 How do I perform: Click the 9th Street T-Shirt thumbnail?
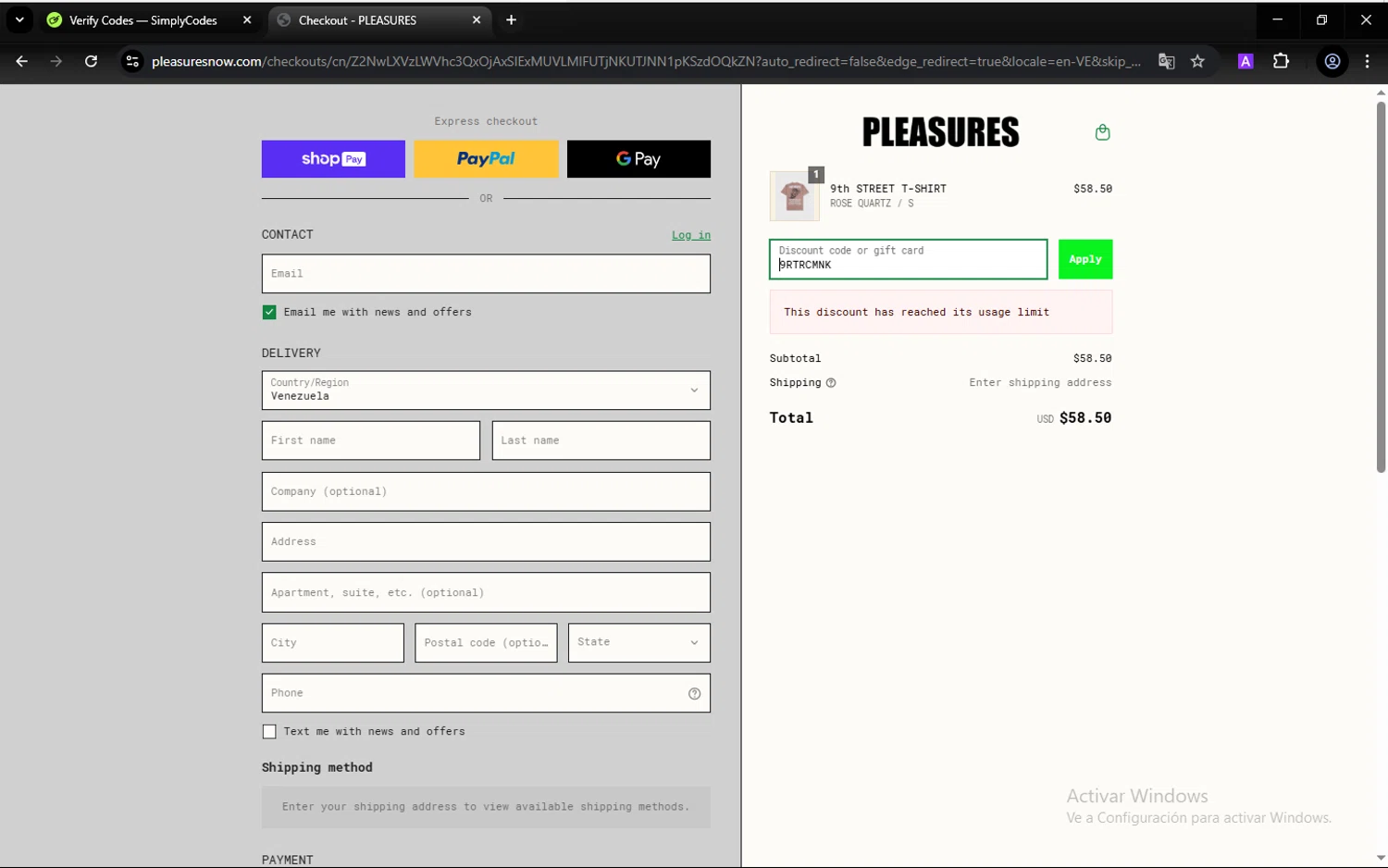(x=794, y=195)
